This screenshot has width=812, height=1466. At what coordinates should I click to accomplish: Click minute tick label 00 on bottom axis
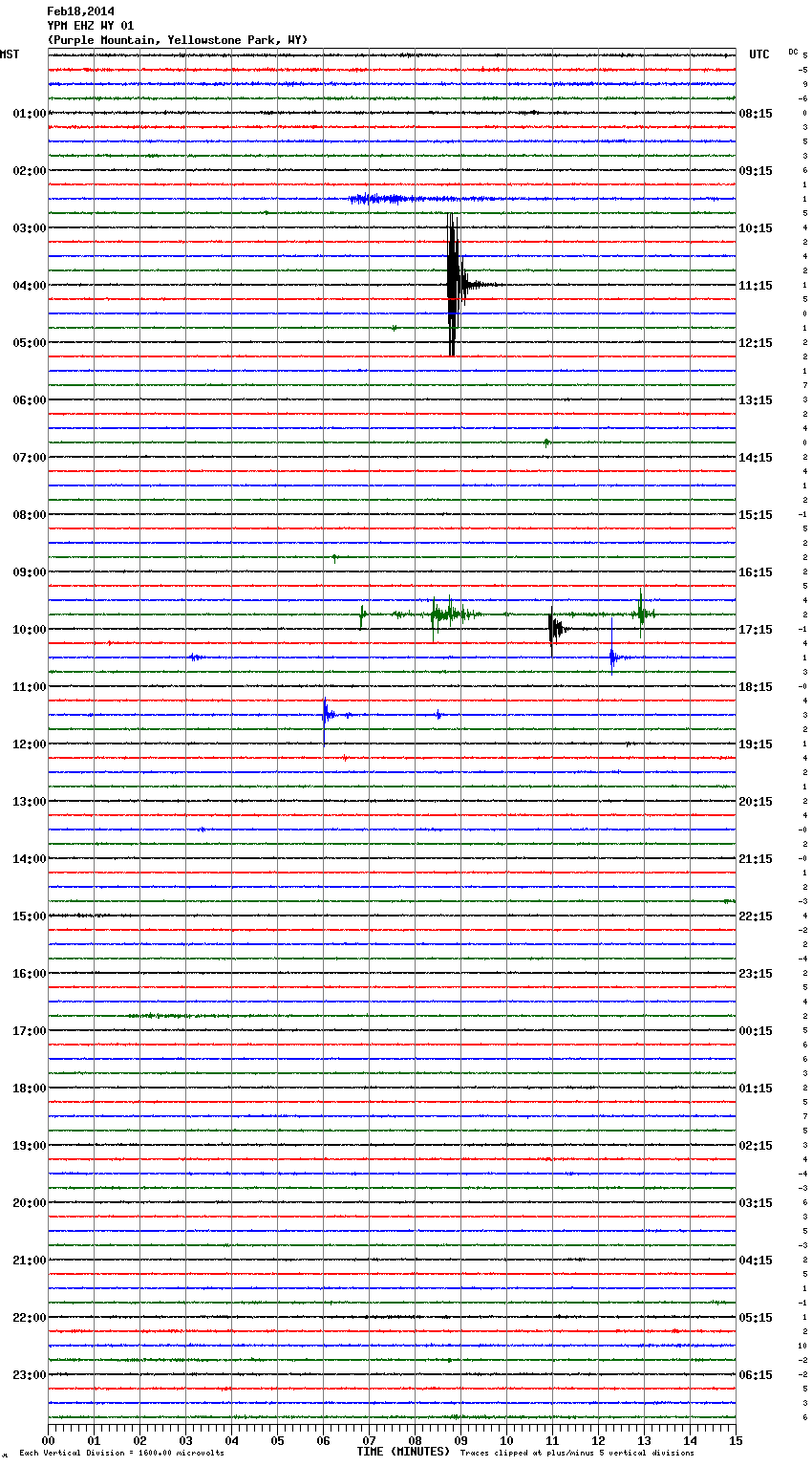pos(48,1440)
